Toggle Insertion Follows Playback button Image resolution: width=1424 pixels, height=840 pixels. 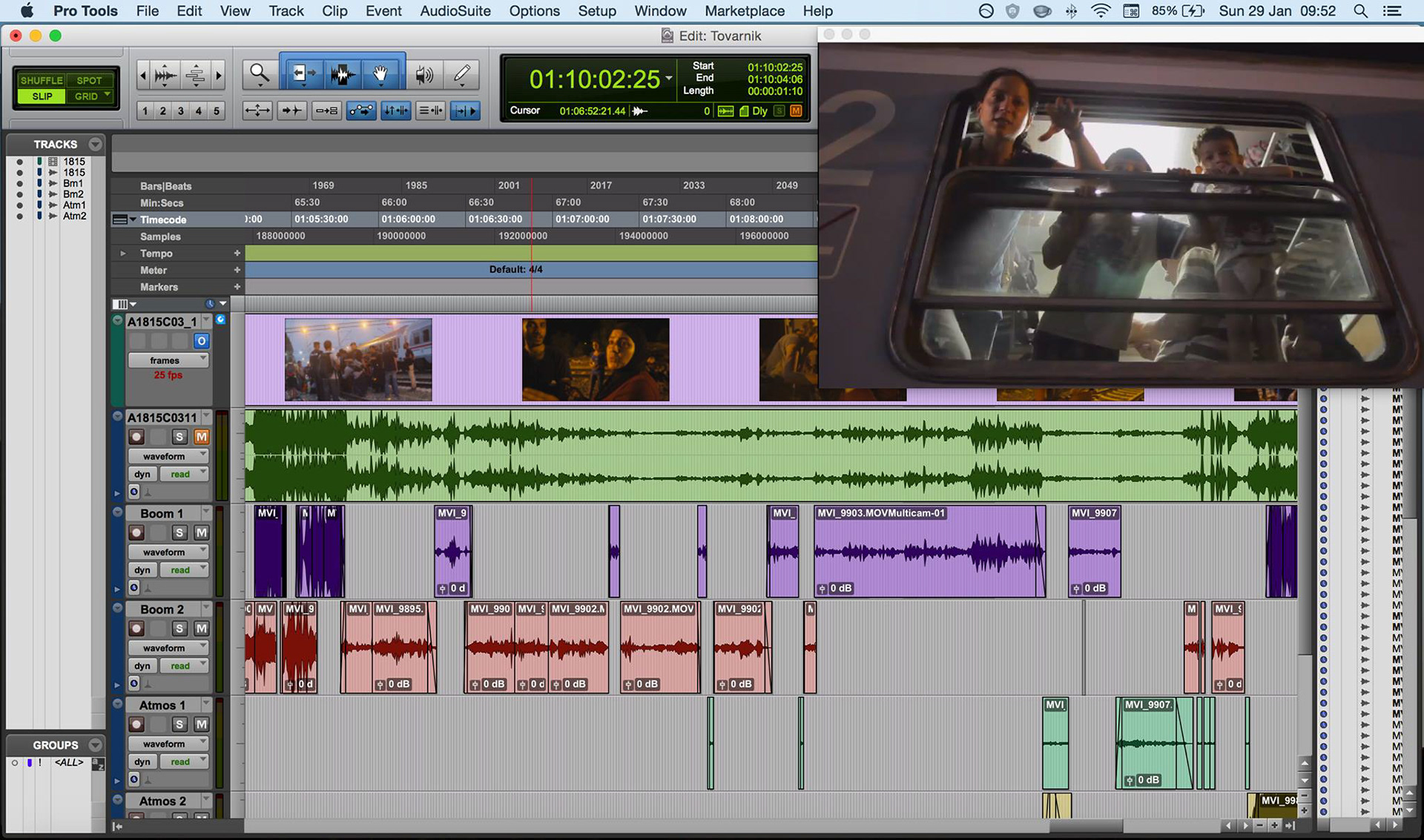click(x=465, y=110)
